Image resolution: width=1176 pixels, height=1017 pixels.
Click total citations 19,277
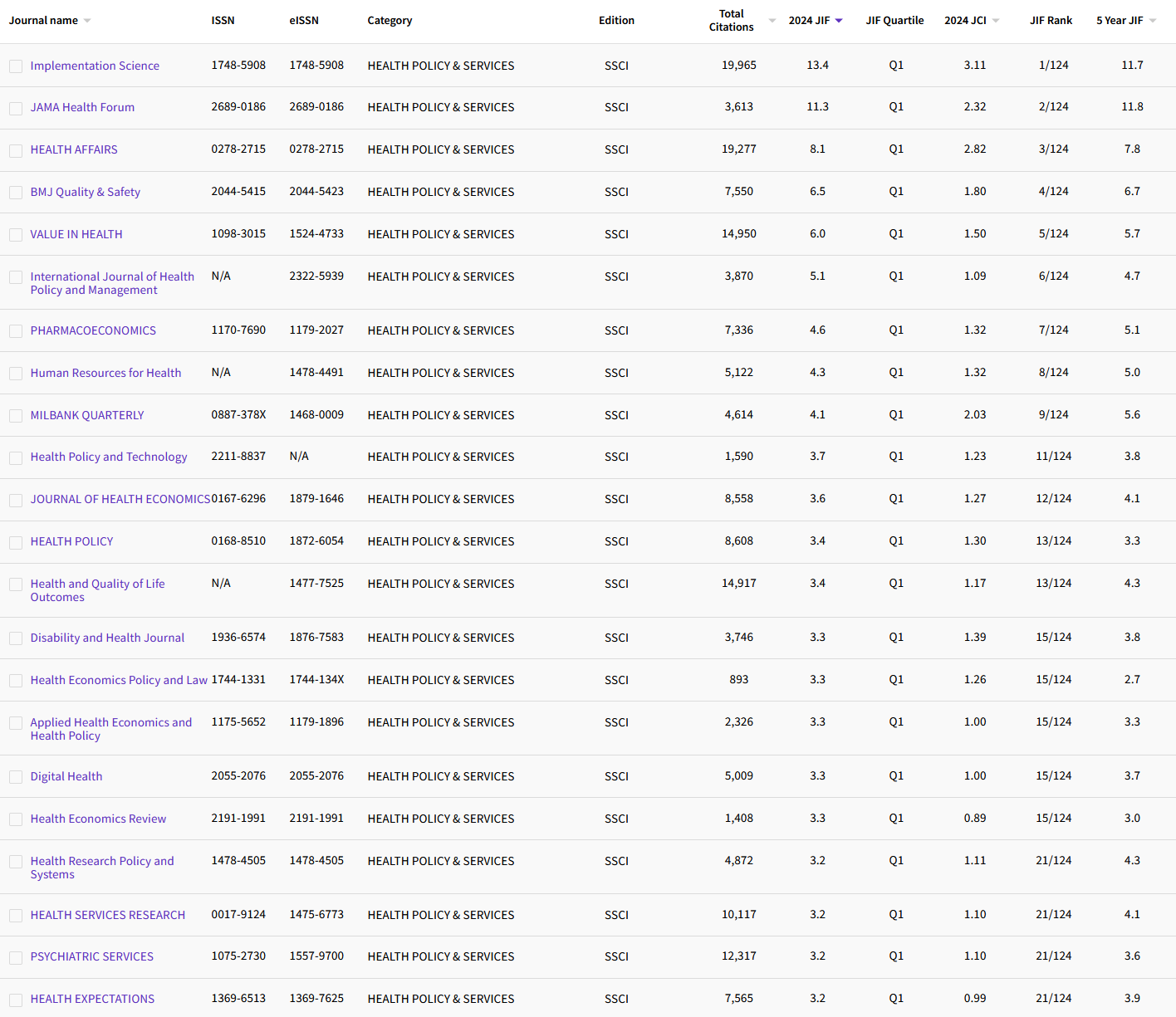pyautogui.click(x=738, y=149)
